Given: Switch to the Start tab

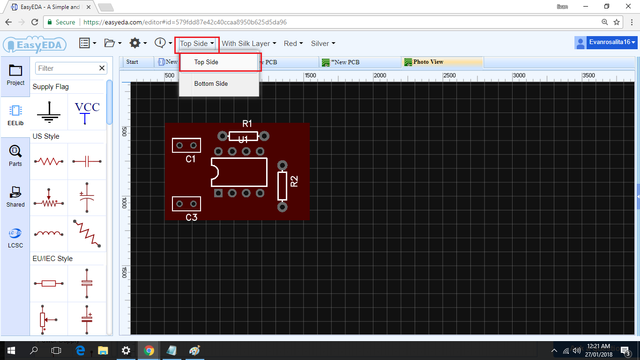Looking at the screenshot, I should pos(132,62).
